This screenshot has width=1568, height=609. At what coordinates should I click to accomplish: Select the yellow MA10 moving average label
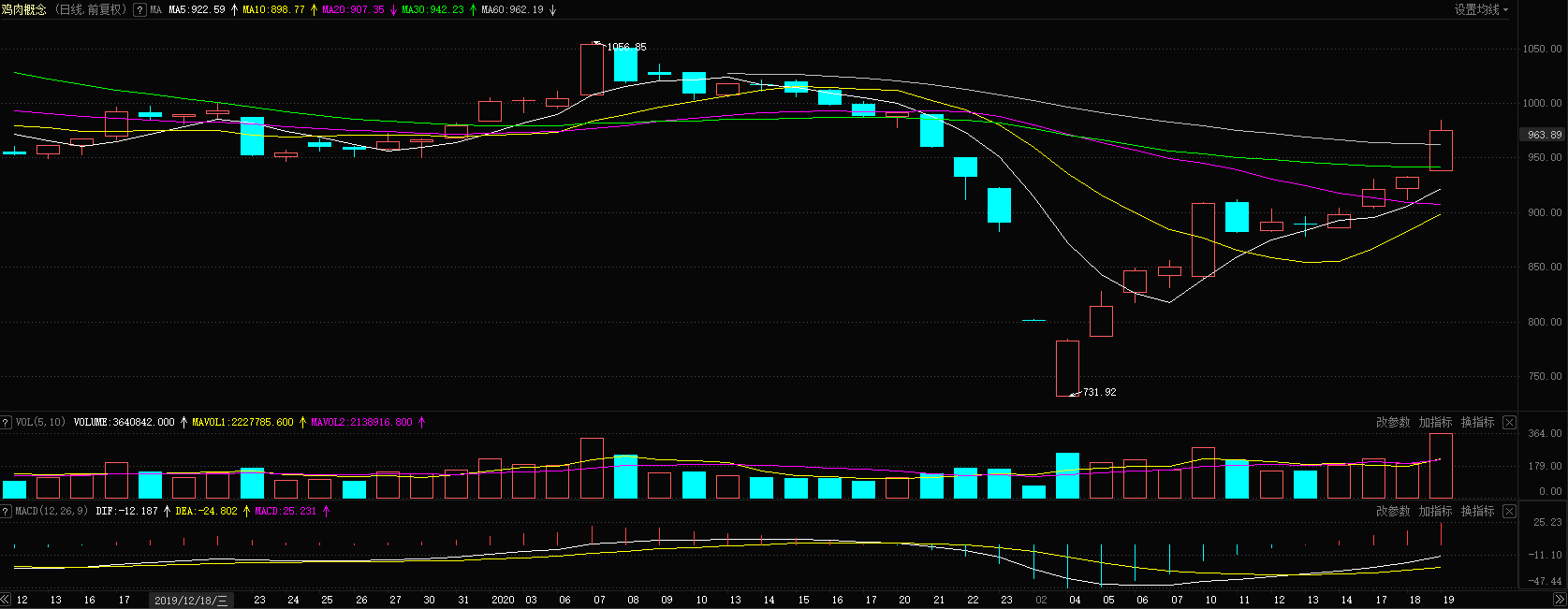[x=273, y=10]
